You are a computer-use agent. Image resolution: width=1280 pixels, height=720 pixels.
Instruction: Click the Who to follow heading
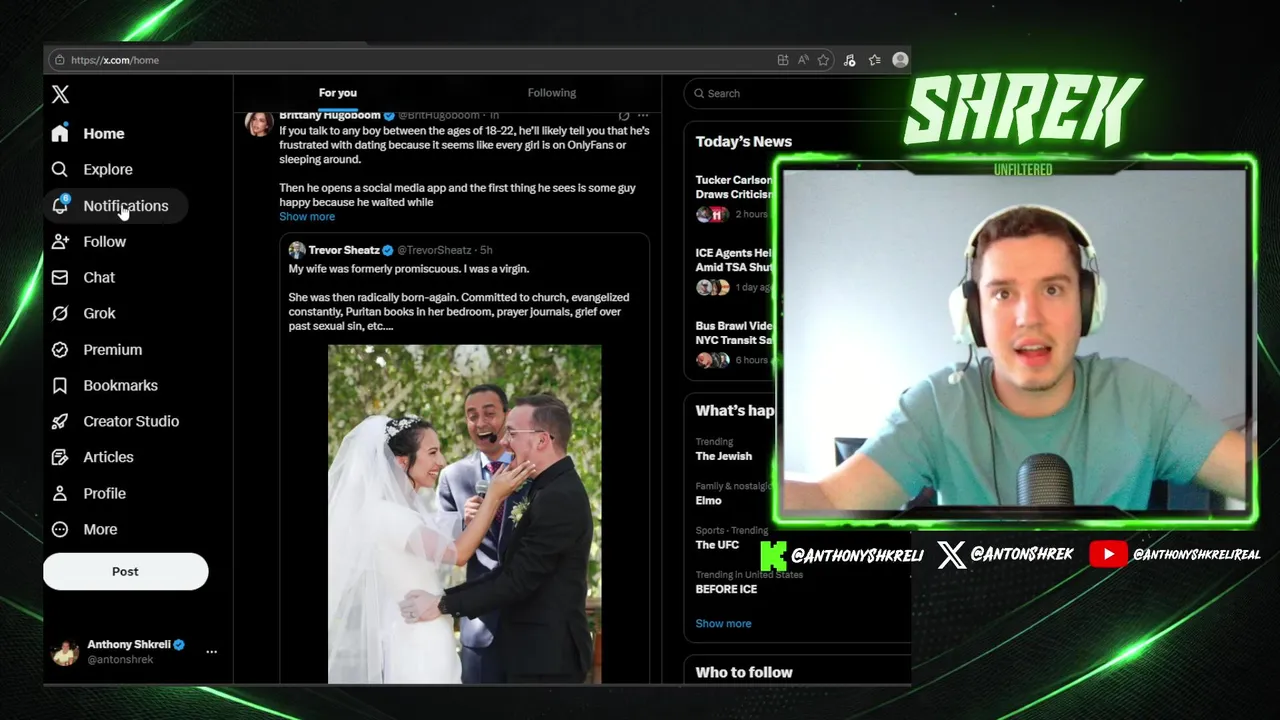(744, 672)
